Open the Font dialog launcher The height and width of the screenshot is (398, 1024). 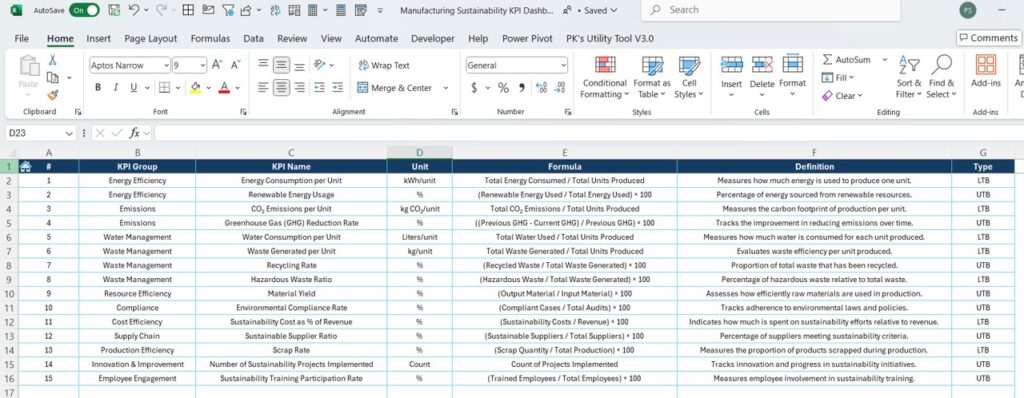point(243,112)
